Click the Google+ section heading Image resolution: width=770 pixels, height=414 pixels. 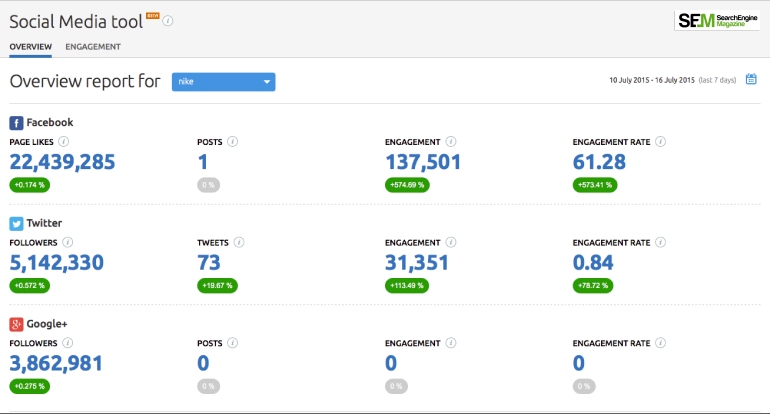click(47, 324)
